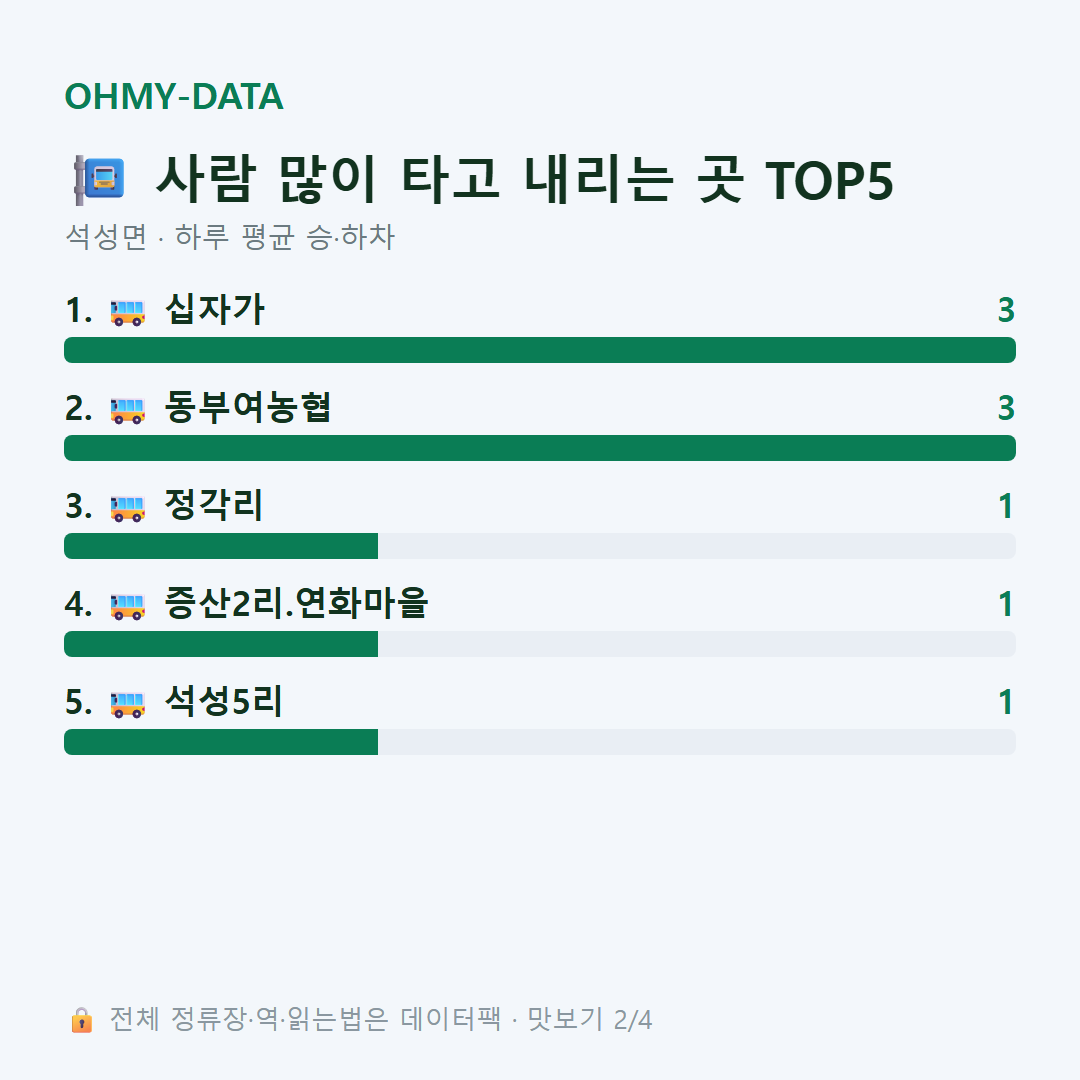
Task: Click the partially filled bar under 정각리
Action: pyautogui.click(x=540, y=546)
